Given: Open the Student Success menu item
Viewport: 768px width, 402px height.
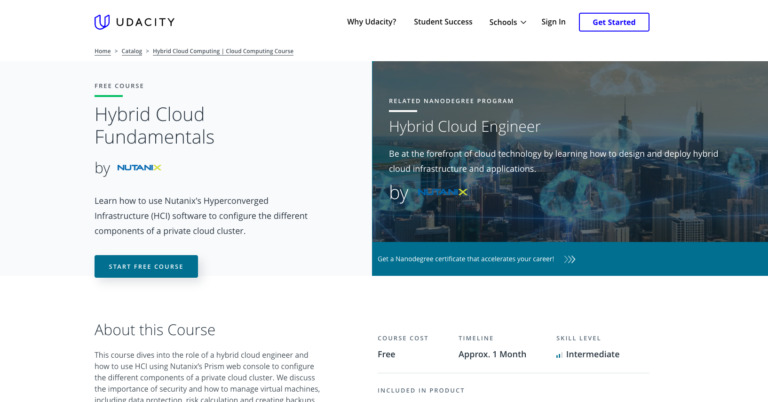Looking at the screenshot, I should click(443, 22).
